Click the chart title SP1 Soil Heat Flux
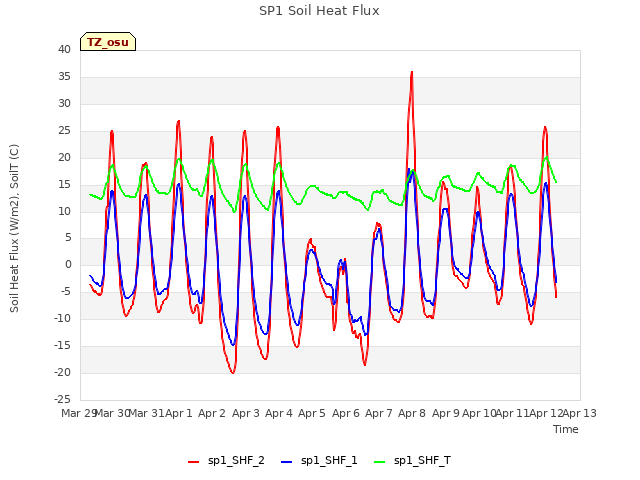The image size is (640, 480). [319, 11]
